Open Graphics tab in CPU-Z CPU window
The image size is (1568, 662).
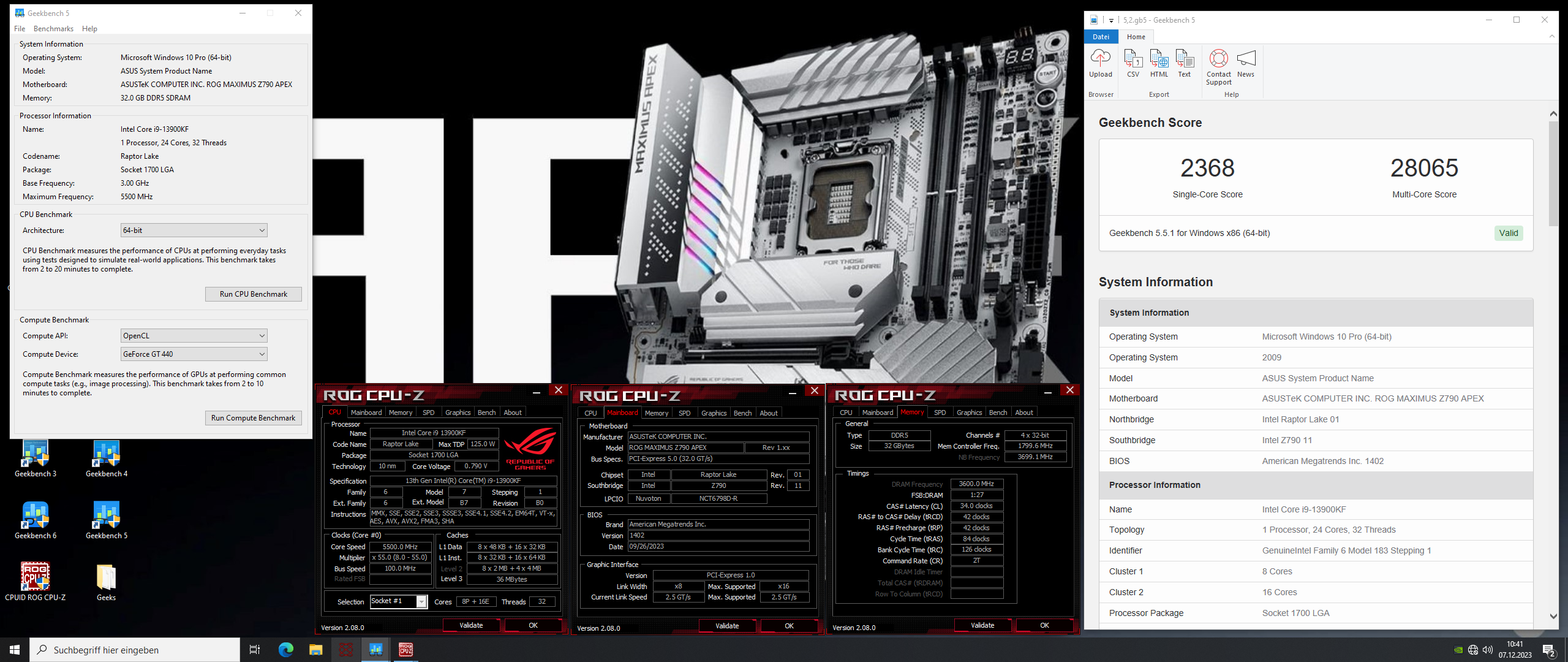[x=458, y=413]
